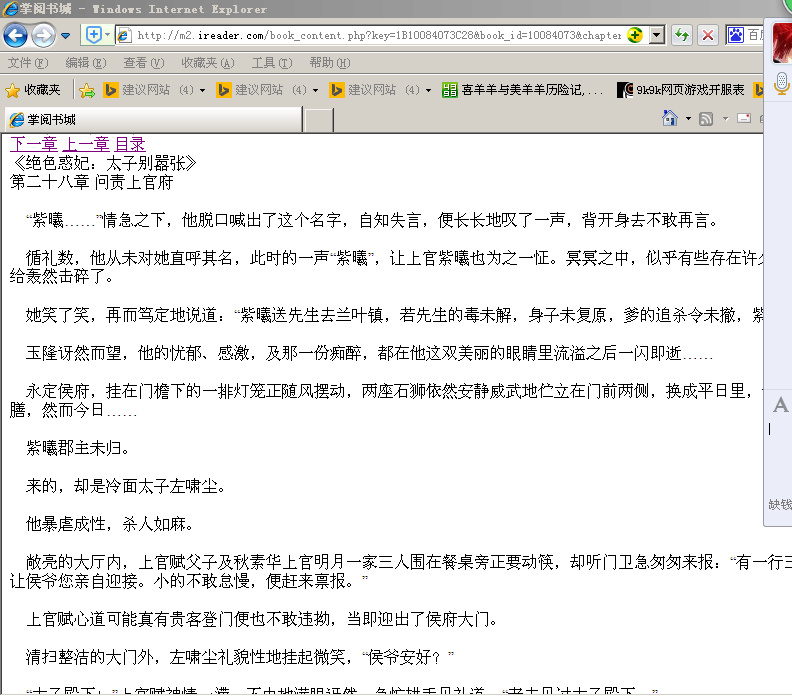792x696 pixels.
Task: Go to 上一章 previous chapter link
Action: 86,144
